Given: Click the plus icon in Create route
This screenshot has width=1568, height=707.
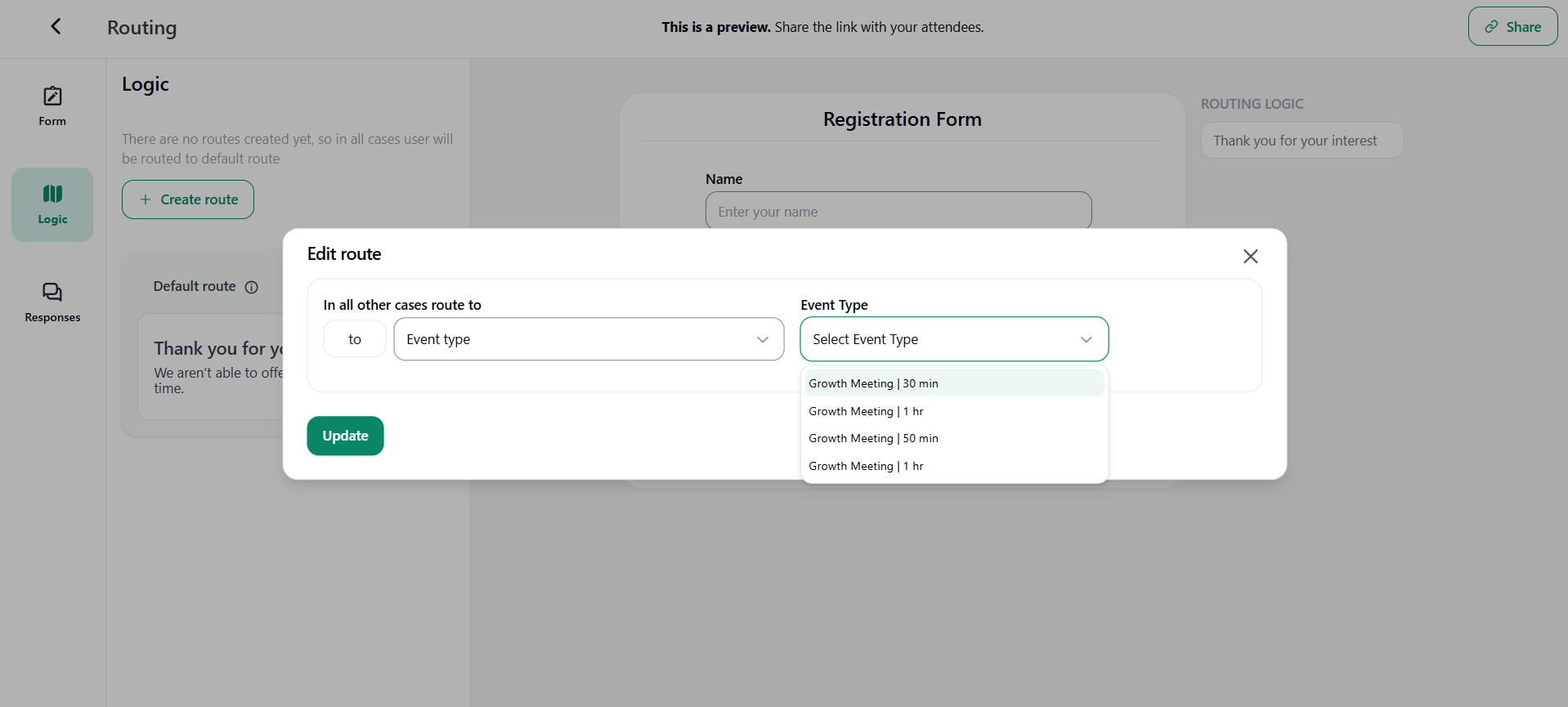Looking at the screenshot, I should 146,199.
